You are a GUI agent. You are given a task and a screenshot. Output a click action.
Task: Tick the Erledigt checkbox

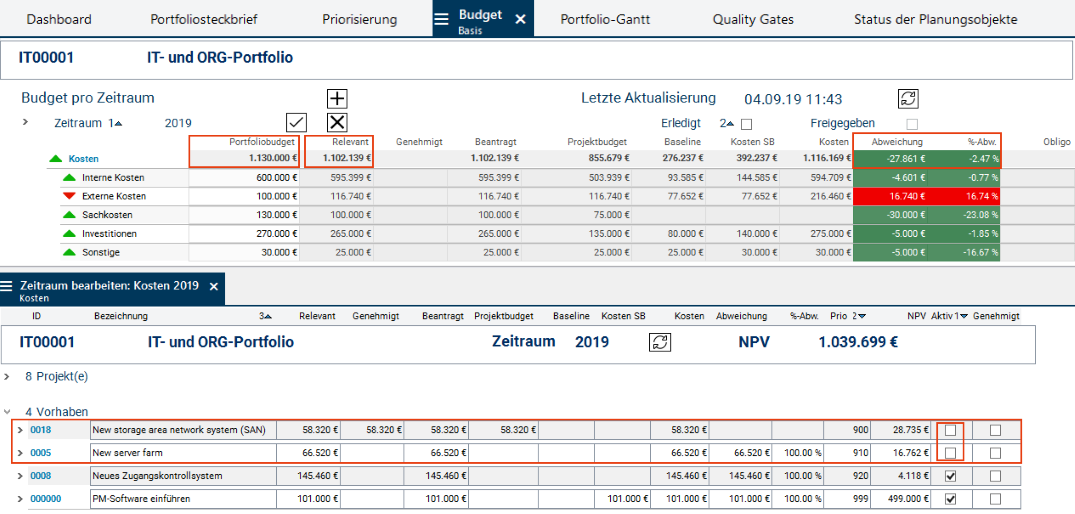[x=745, y=124]
